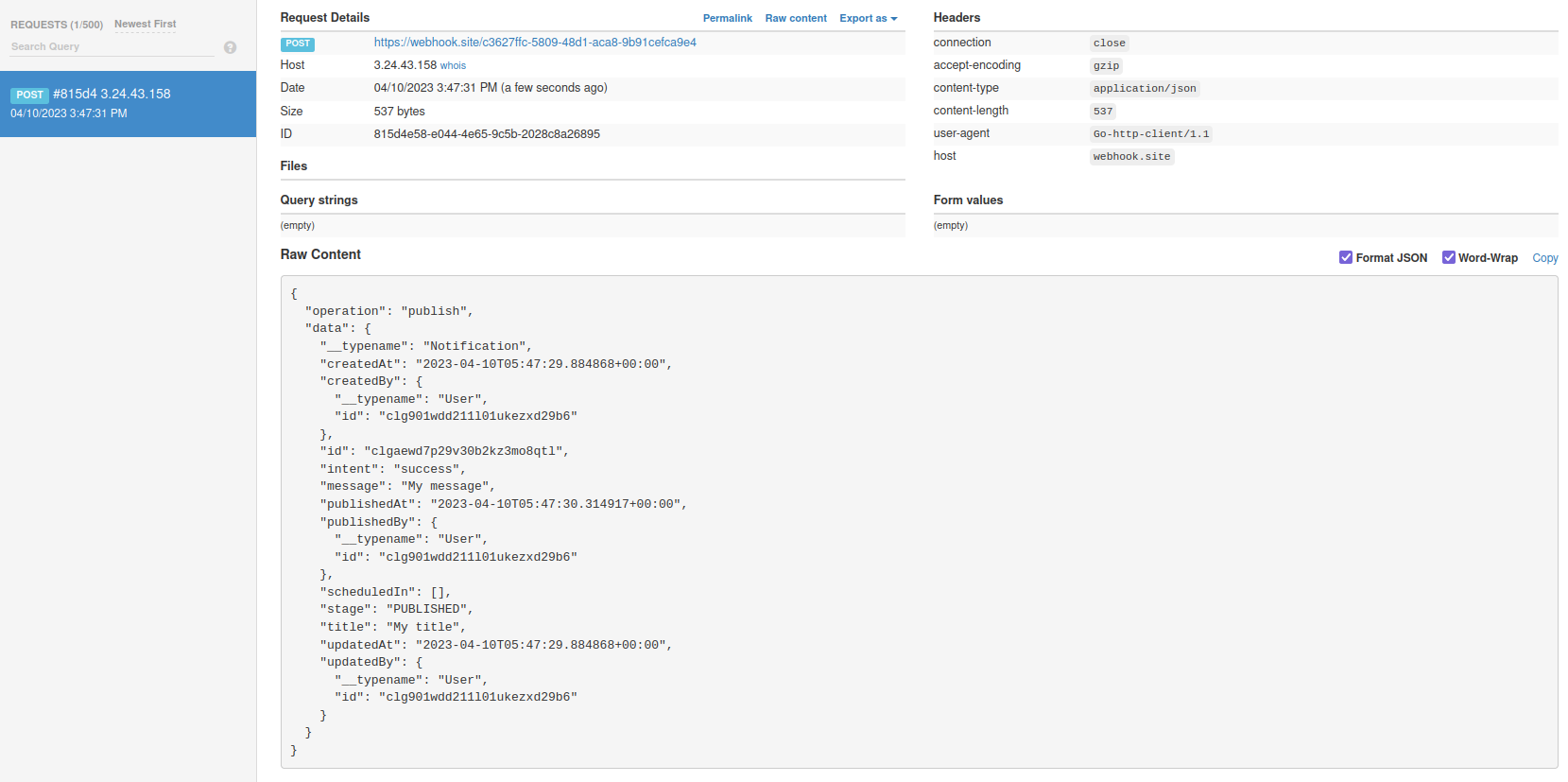Click the Go-http-client/1.1 user-agent value
The height and width of the screenshot is (782, 1568).
[1150, 134]
